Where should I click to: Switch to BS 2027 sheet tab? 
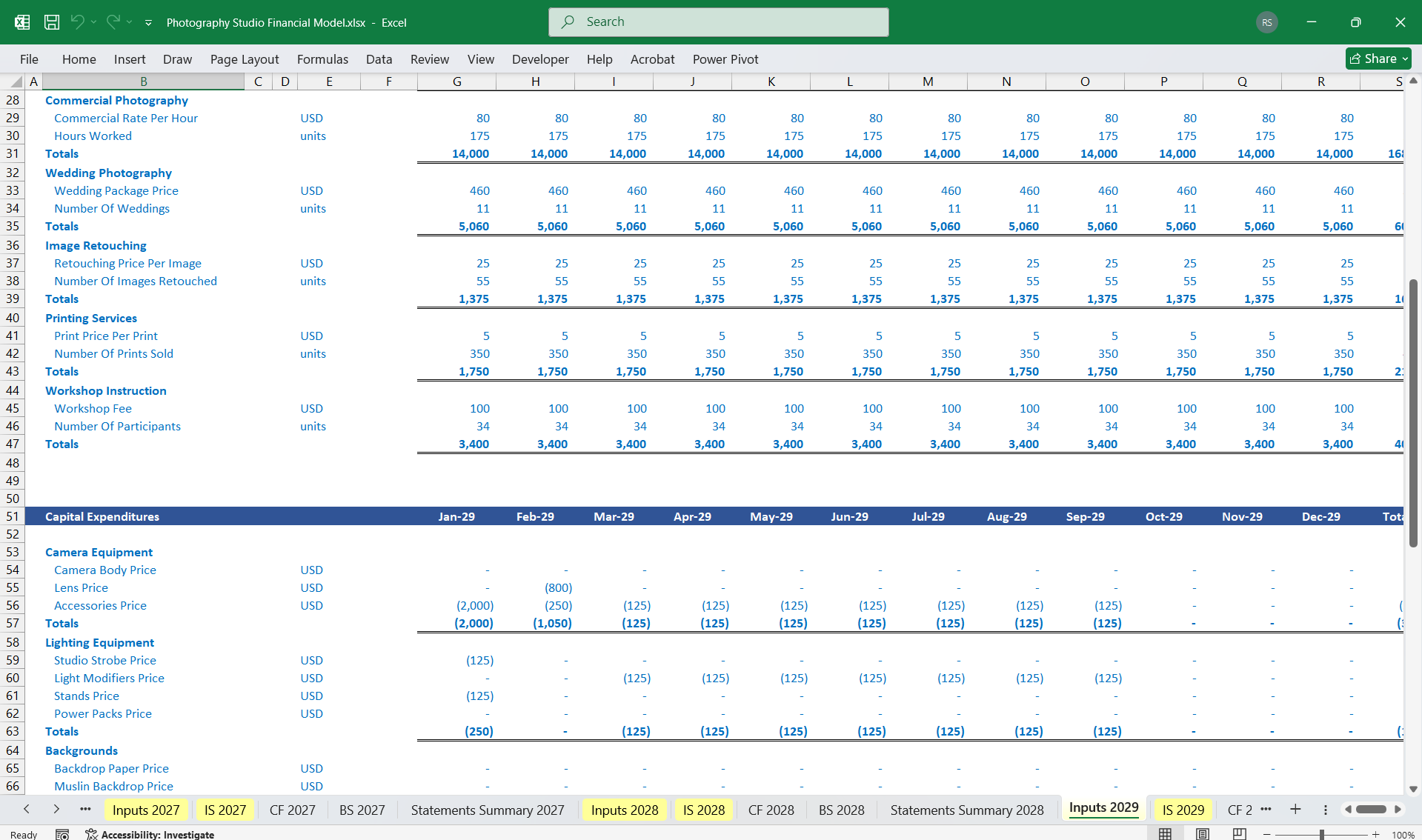coord(362,810)
